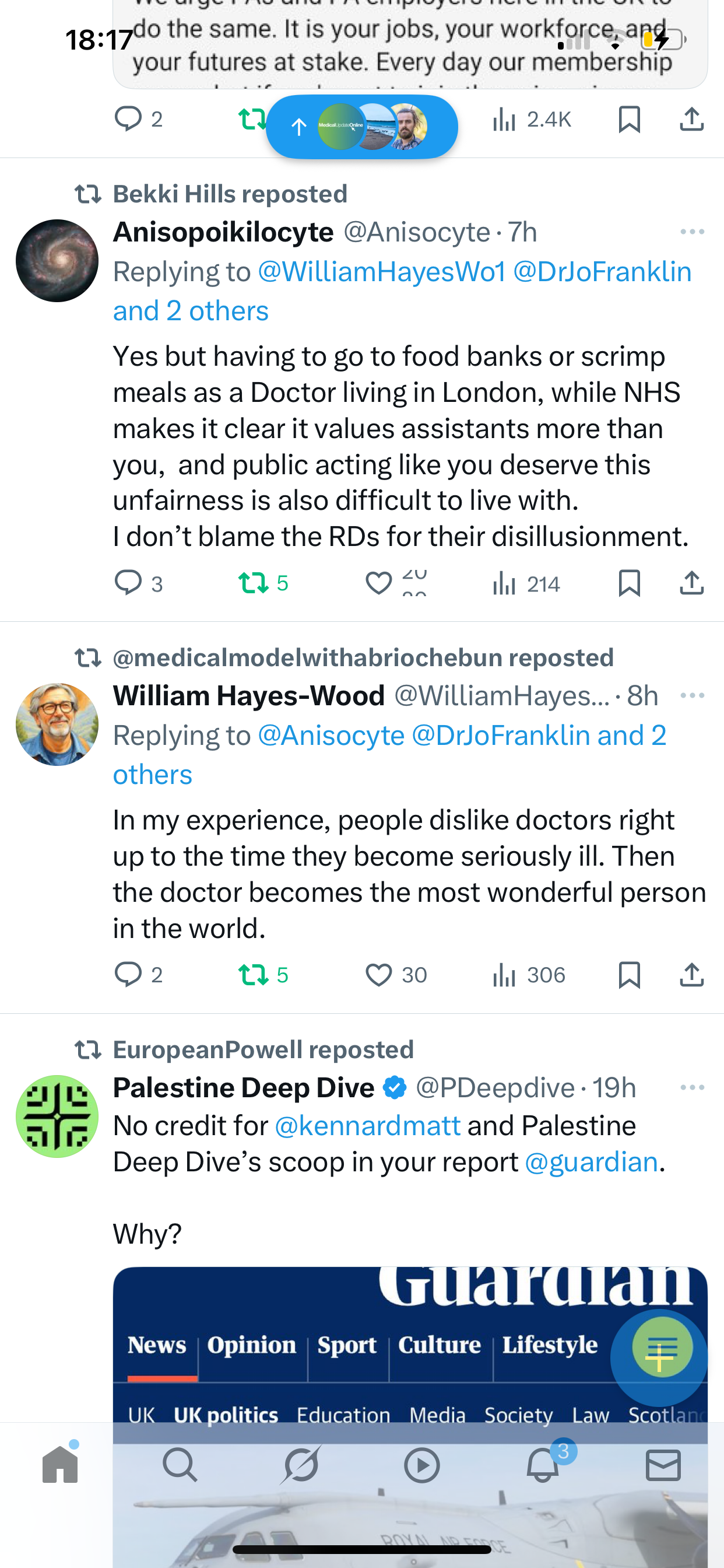The width and height of the screenshot is (724, 1568).
Task: Tap the new posts pill with avatars
Action: 361,127
